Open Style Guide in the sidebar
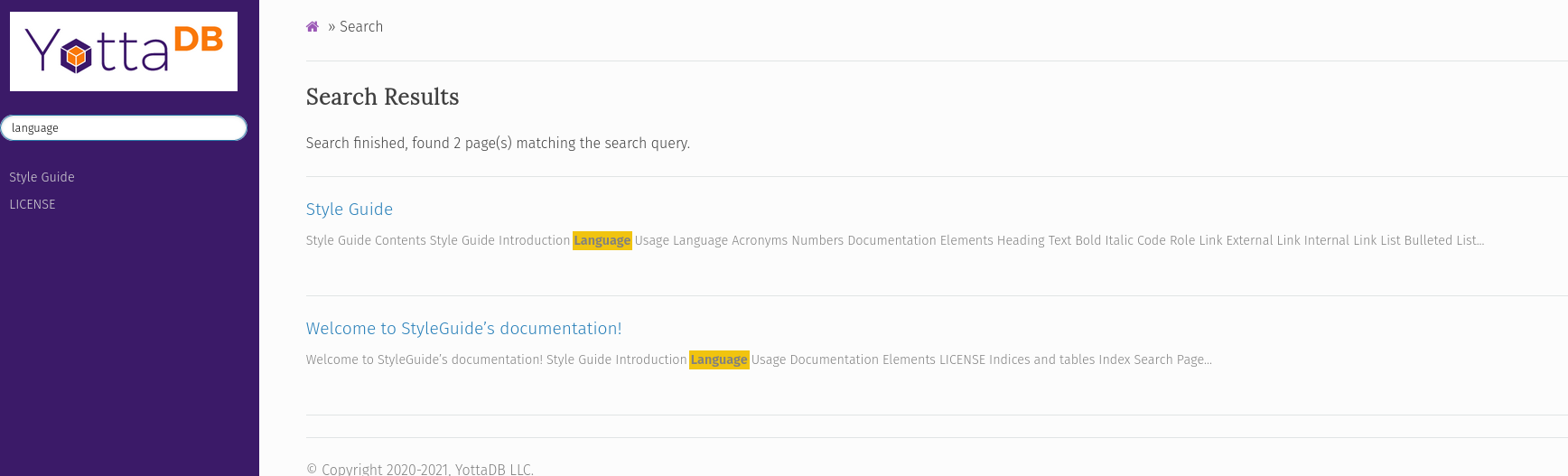The height and width of the screenshot is (476, 1568). (42, 177)
